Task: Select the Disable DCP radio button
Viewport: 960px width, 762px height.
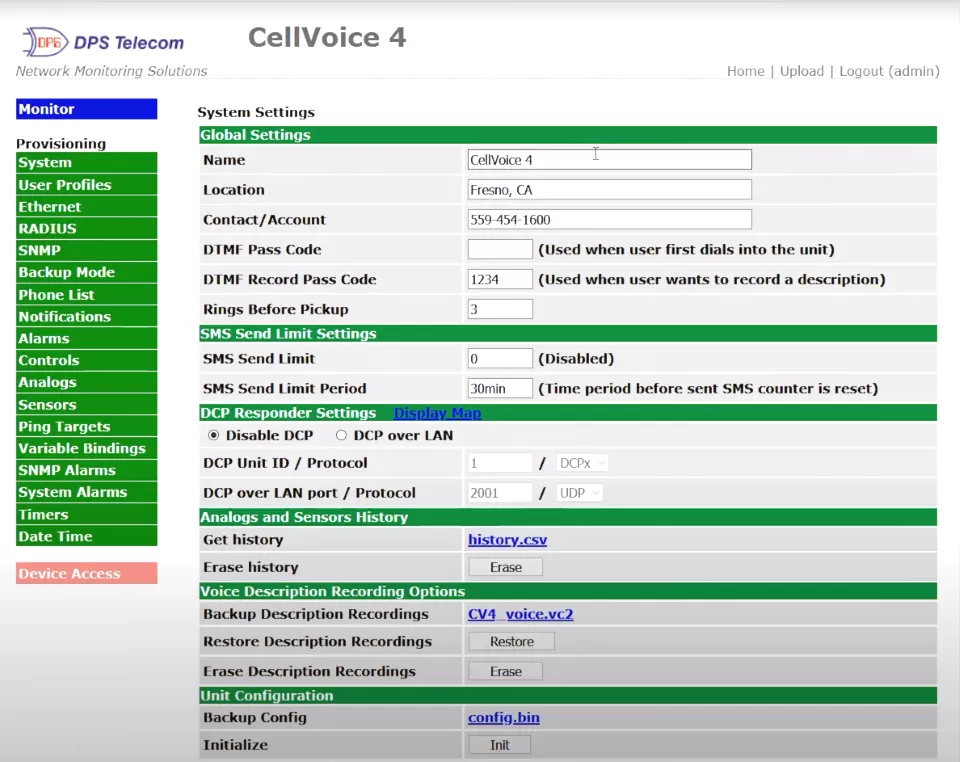Action: 213,436
